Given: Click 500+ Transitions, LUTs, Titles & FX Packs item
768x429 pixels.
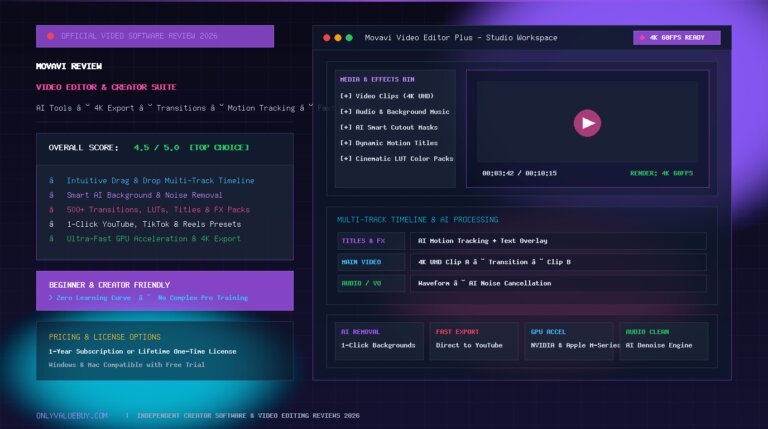Looking at the screenshot, I should [158, 210].
